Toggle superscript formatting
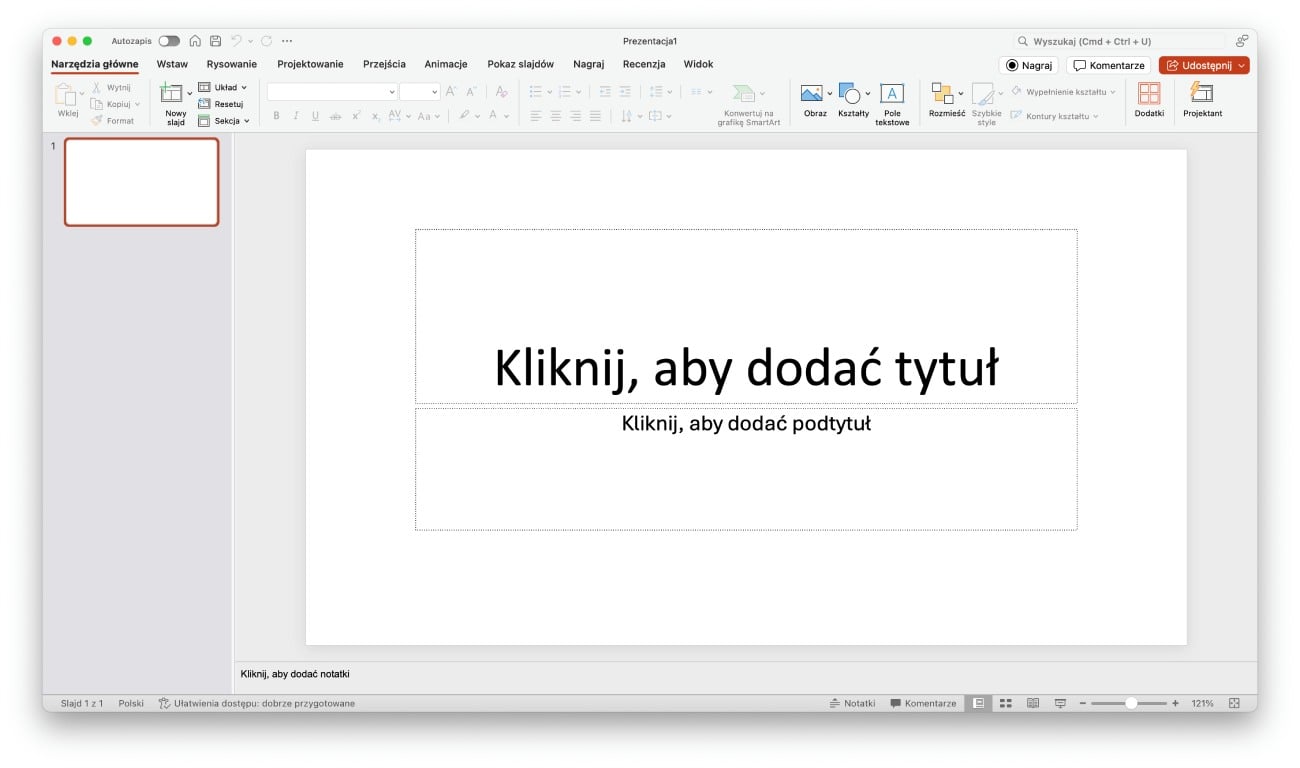The width and height of the screenshot is (1300, 768). (x=356, y=116)
